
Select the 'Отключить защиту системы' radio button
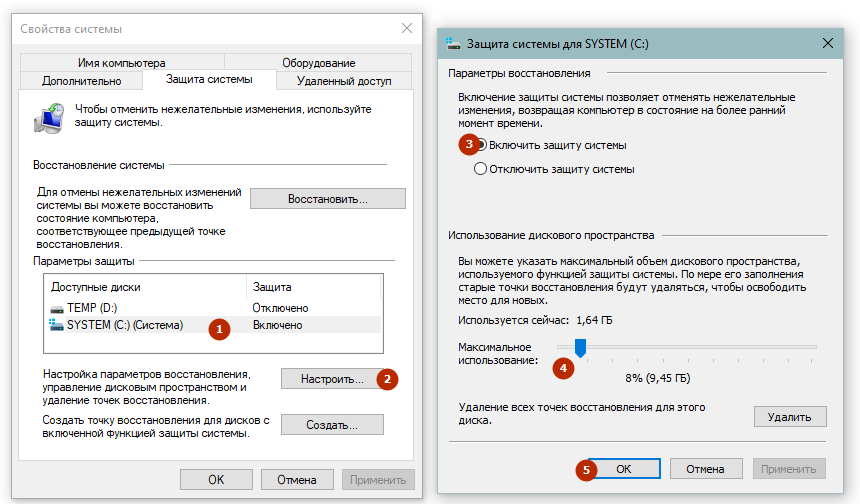(x=481, y=169)
